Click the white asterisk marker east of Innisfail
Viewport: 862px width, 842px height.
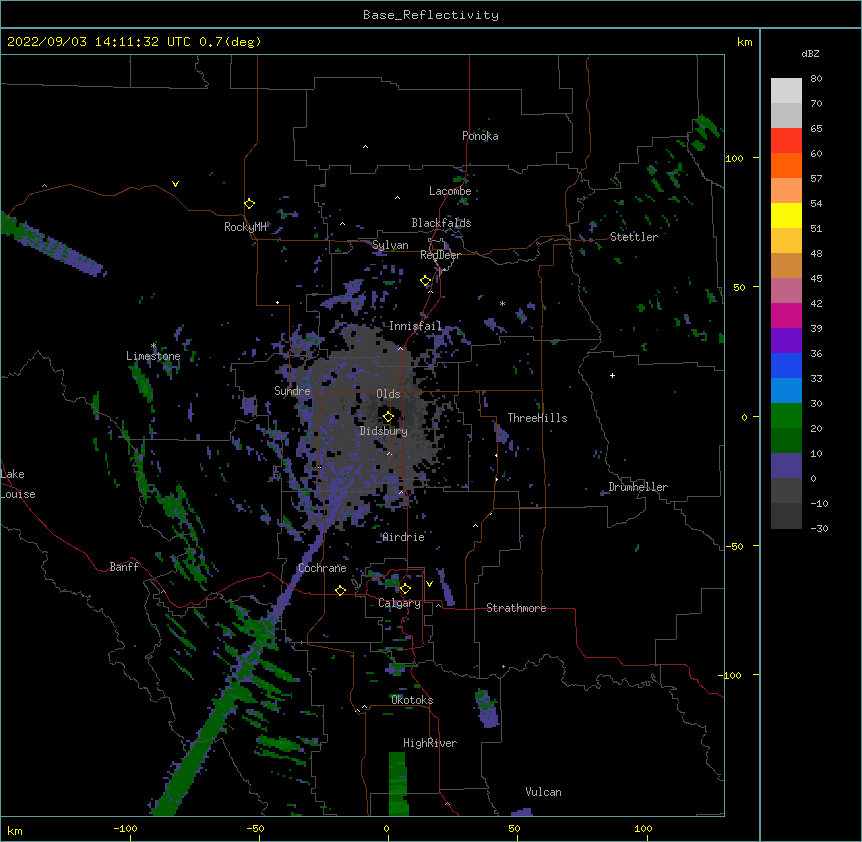[x=502, y=303]
